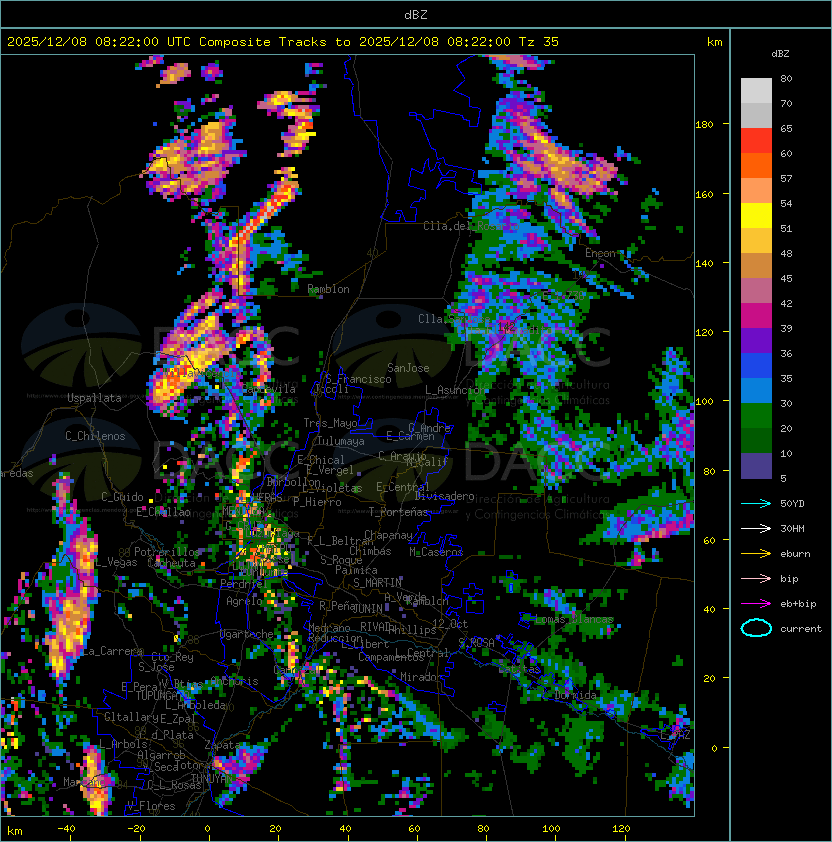Click the 'Lomas Blancas' map label
This screenshot has width=832, height=842.
coord(574,619)
